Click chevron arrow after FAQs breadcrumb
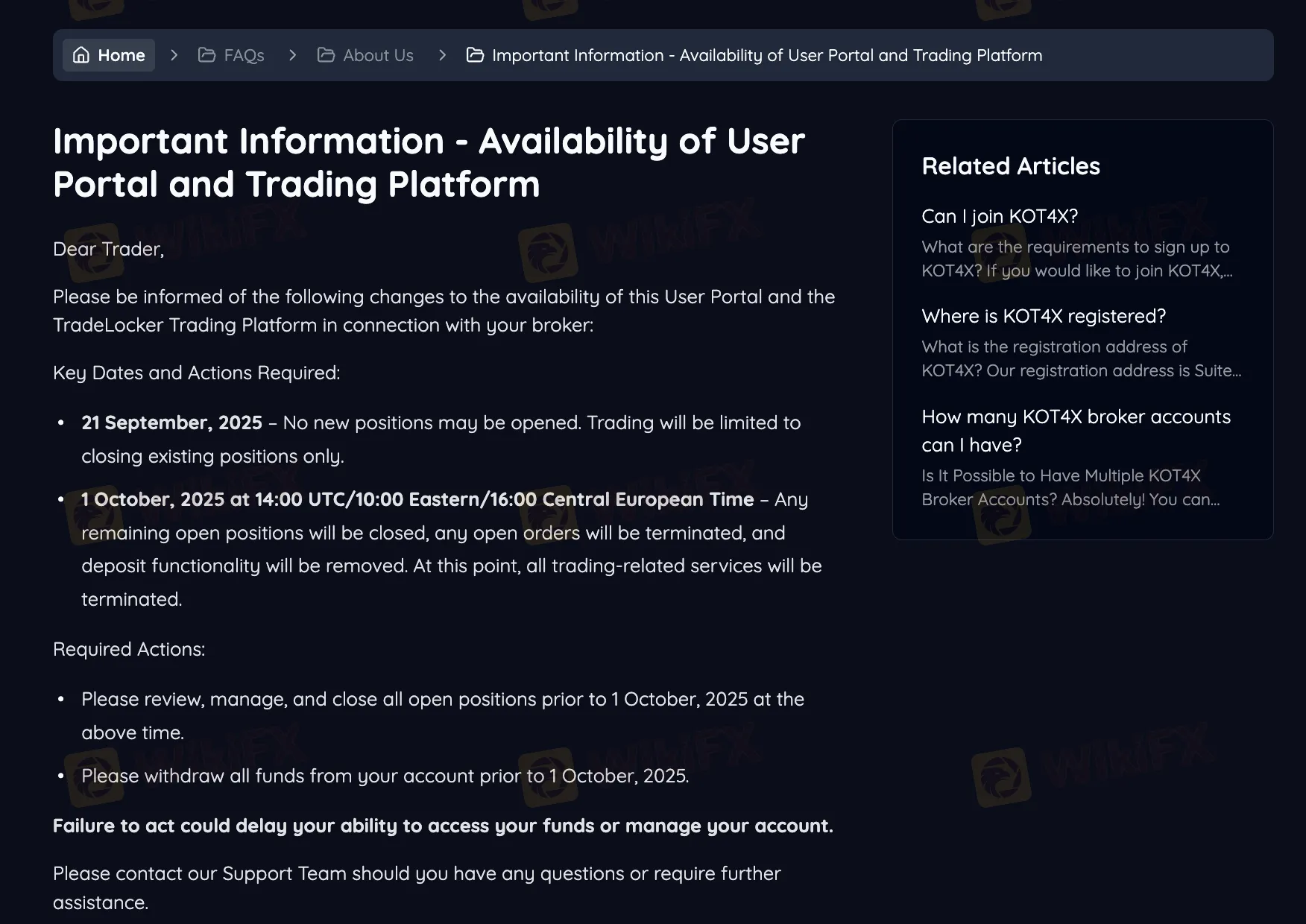This screenshot has width=1306, height=924. 292,55
